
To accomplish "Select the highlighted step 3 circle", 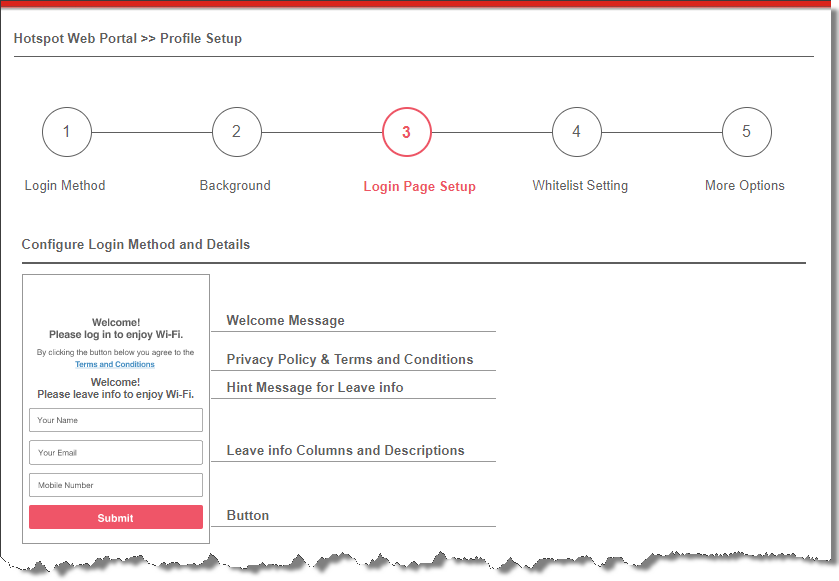I will click(x=407, y=132).
